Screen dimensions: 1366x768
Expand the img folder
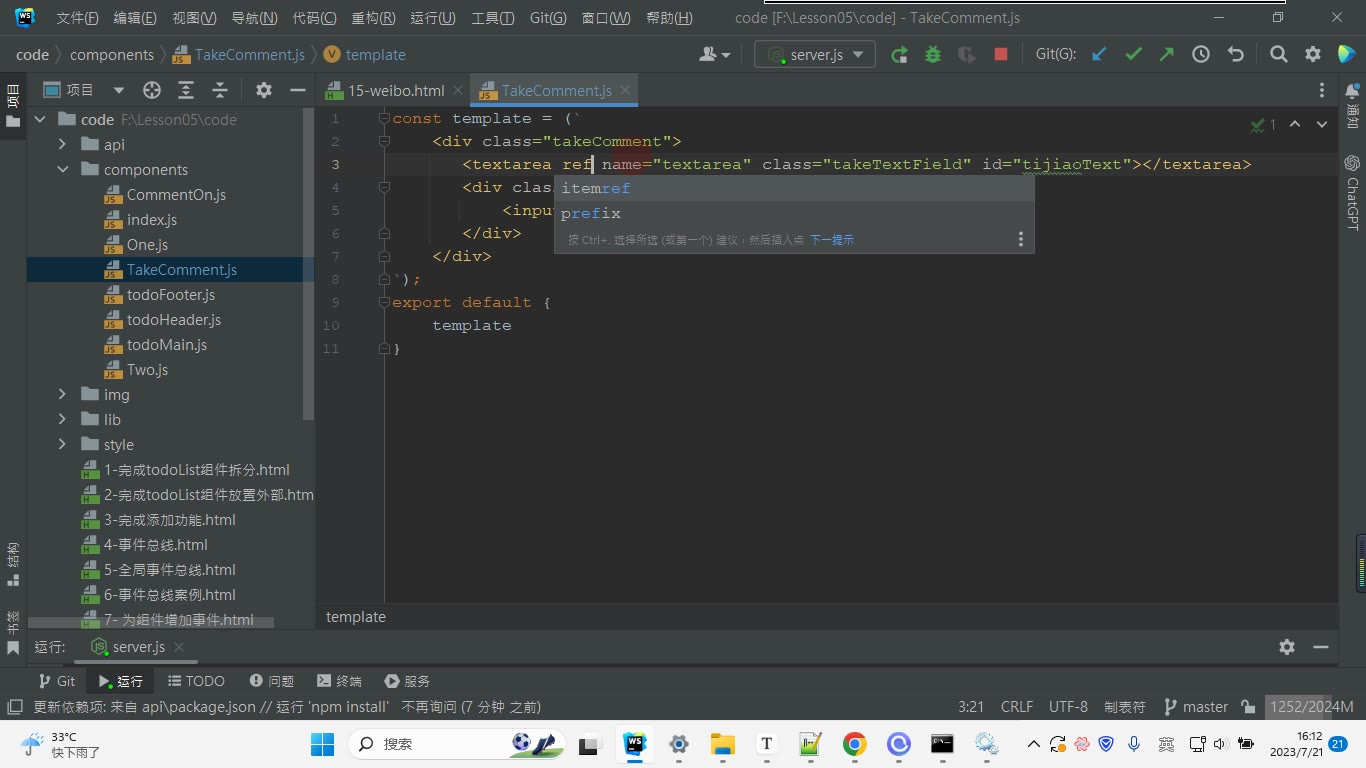point(62,395)
